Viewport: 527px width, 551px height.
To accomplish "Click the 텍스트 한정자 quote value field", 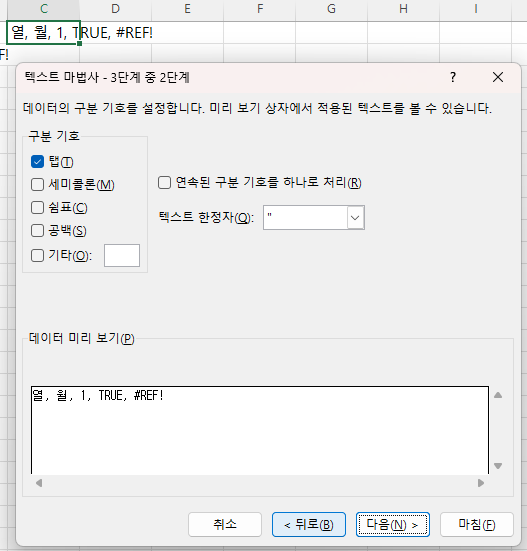I will click(x=305, y=218).
